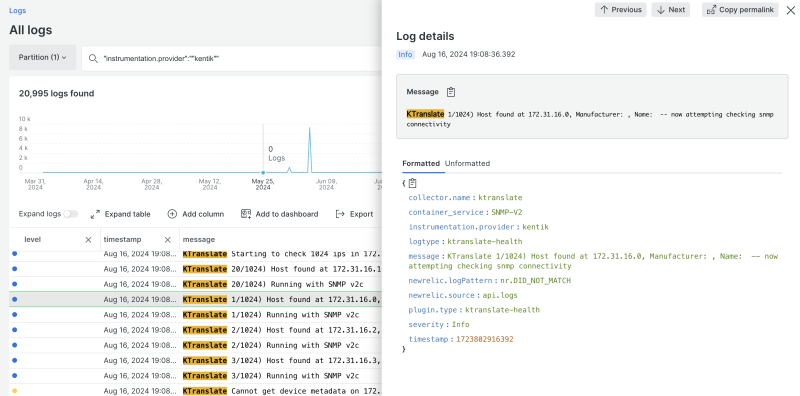The height and width of the screenshot is (396, 800).
Task: Select the log row '3/1024) Running with SNMP v2c'
Action: [x=195, y=376]
